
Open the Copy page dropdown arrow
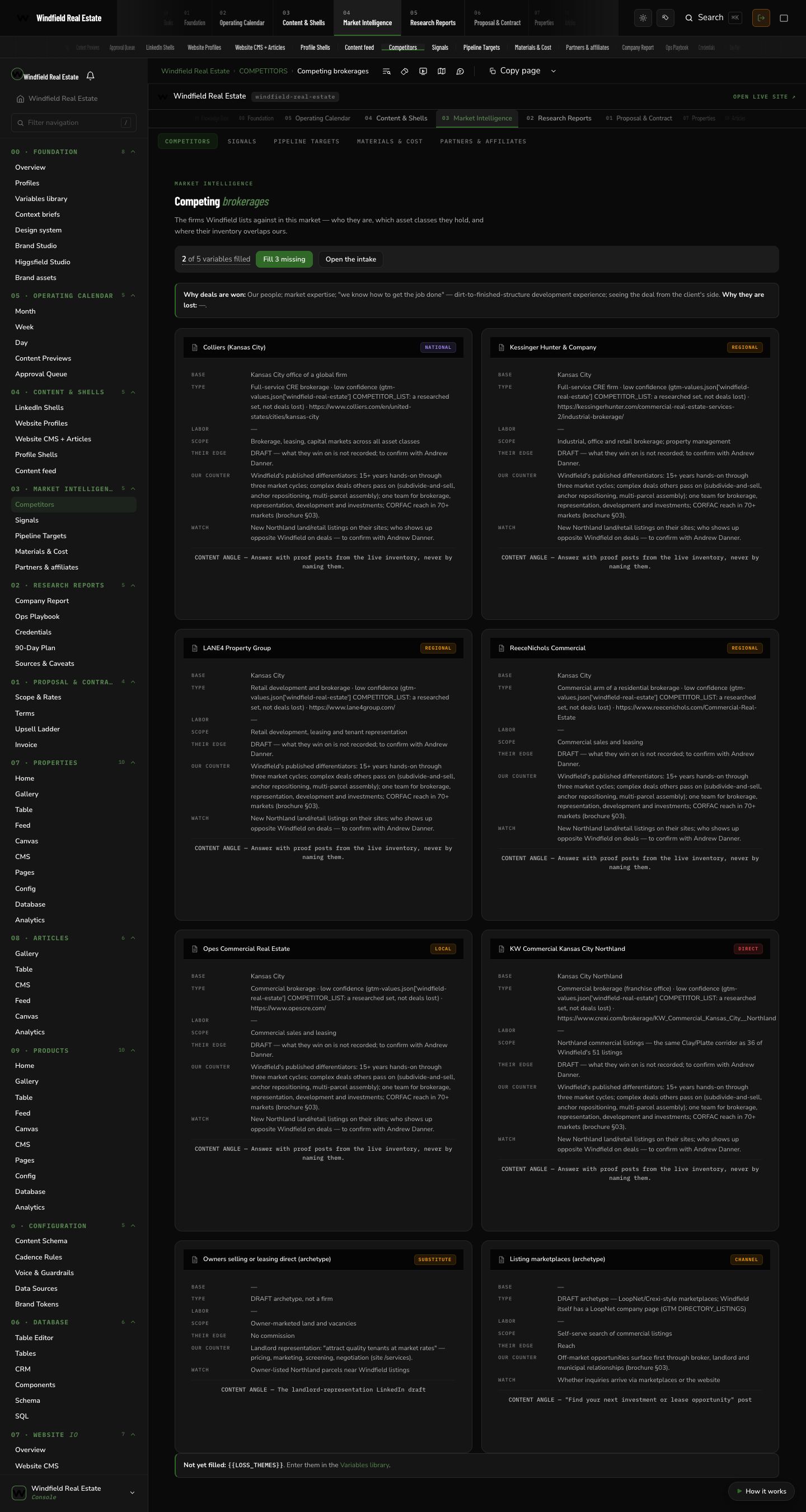[x=553, y=71]
